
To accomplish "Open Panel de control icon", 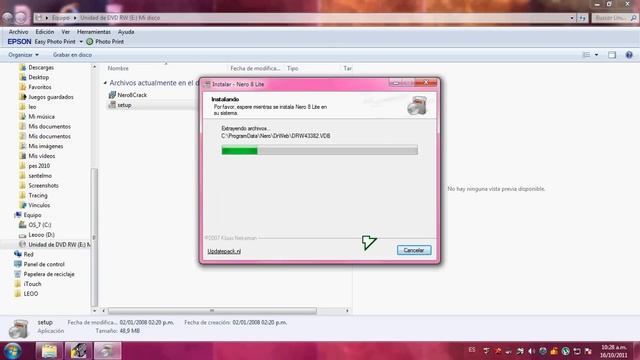I will tap(18, 264).
